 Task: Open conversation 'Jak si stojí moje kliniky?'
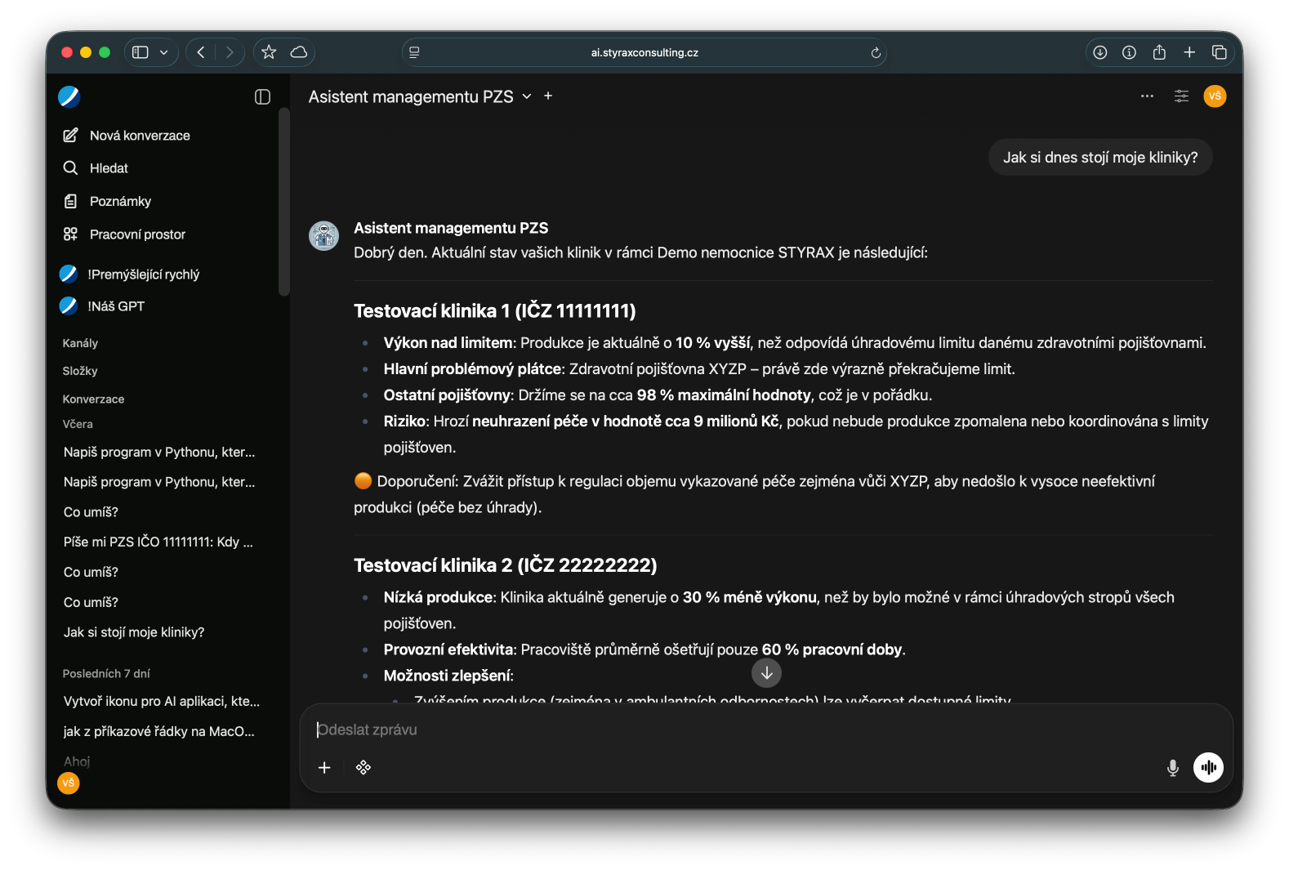pos(134,632)
